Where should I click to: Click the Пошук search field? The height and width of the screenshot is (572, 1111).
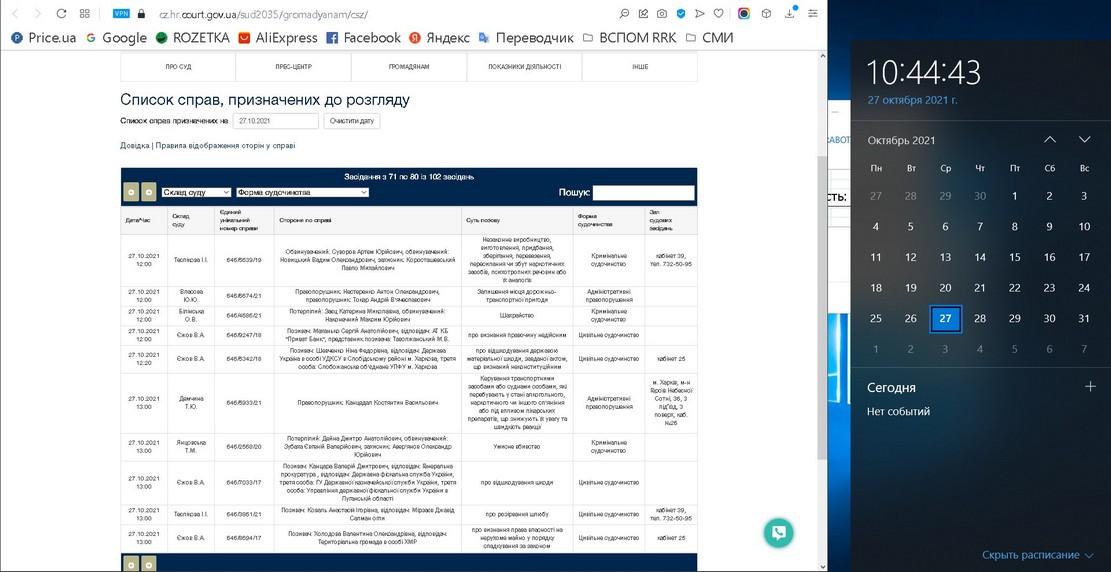pyautogui.click(x=643, y=192)
